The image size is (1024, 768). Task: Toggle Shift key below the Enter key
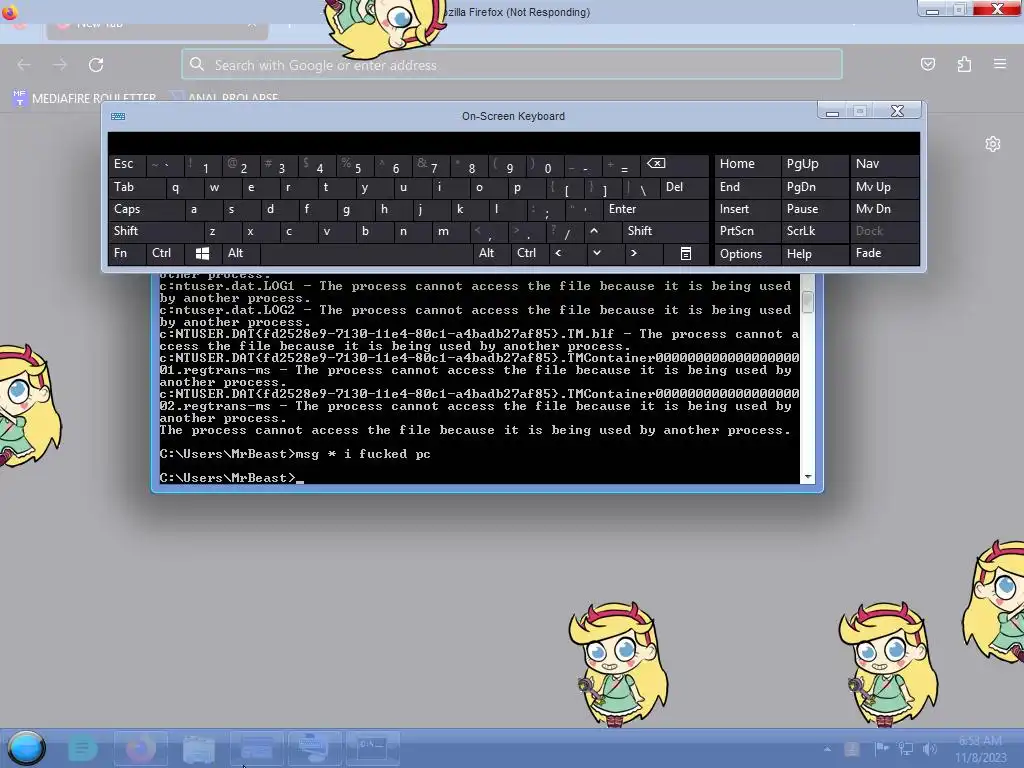click(x=665, y=231)
